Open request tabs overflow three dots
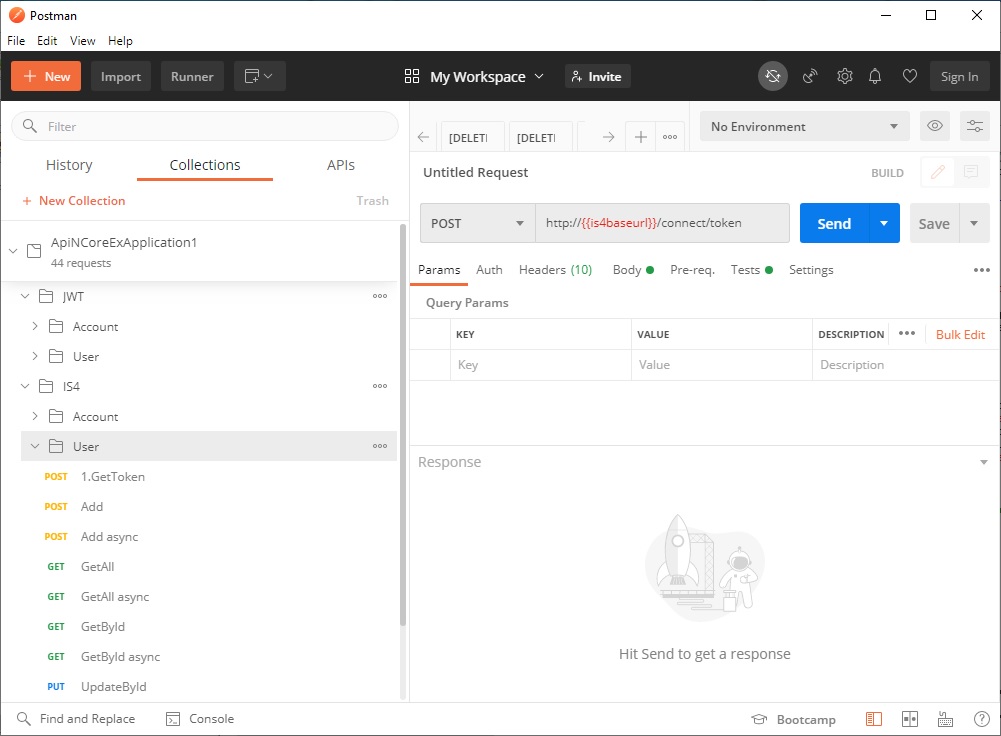 click(981, 270)
